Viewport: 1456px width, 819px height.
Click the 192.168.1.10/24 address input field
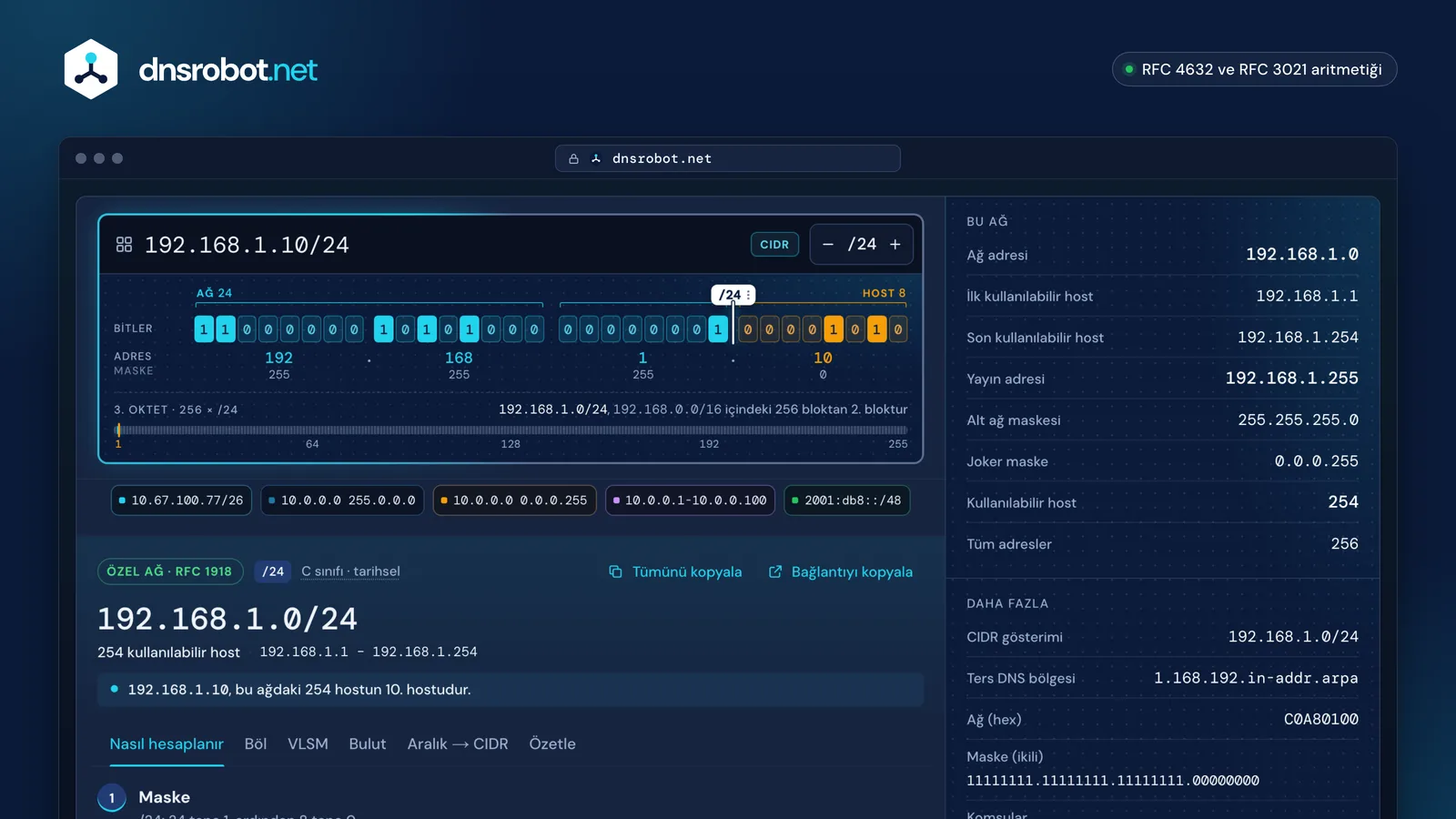coord(247,245)
